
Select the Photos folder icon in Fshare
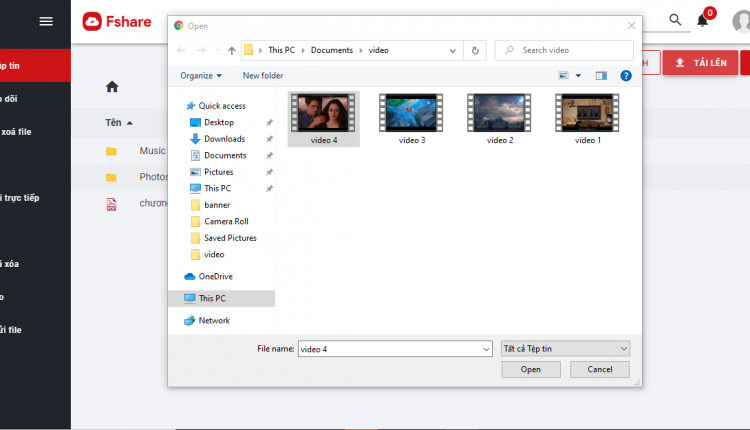[111, 177]
